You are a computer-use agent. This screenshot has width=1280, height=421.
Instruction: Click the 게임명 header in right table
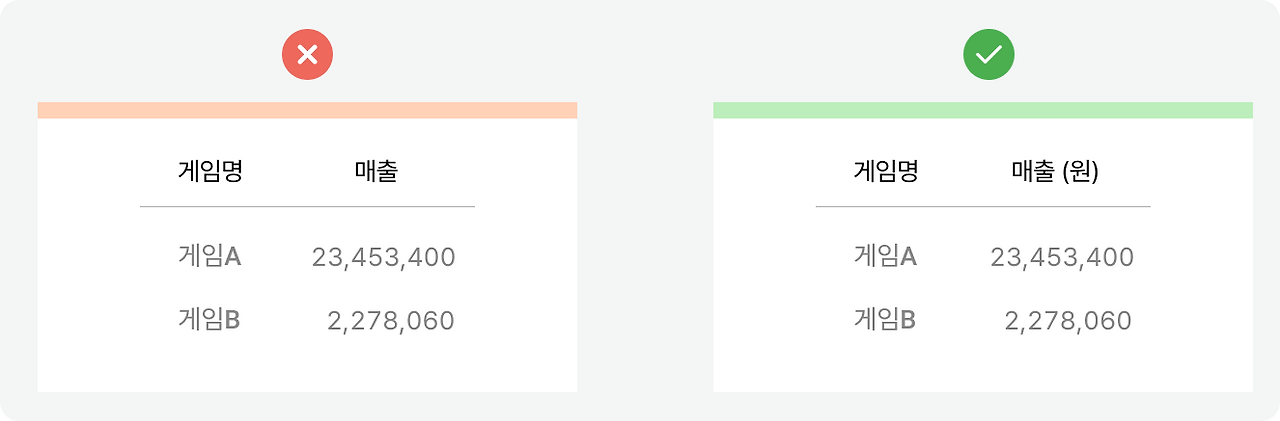tap(886, 171)
